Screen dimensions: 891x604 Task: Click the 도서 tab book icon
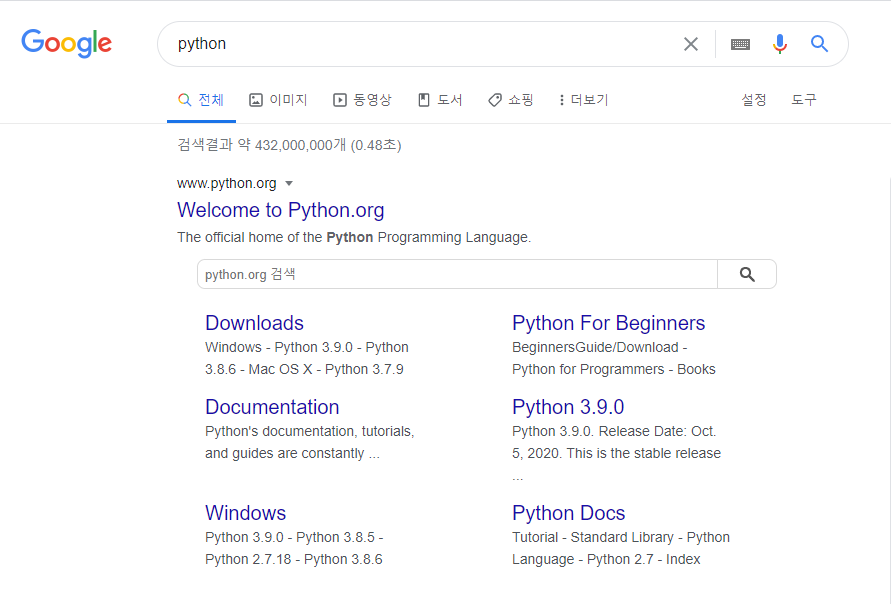[x=424, y=100]
